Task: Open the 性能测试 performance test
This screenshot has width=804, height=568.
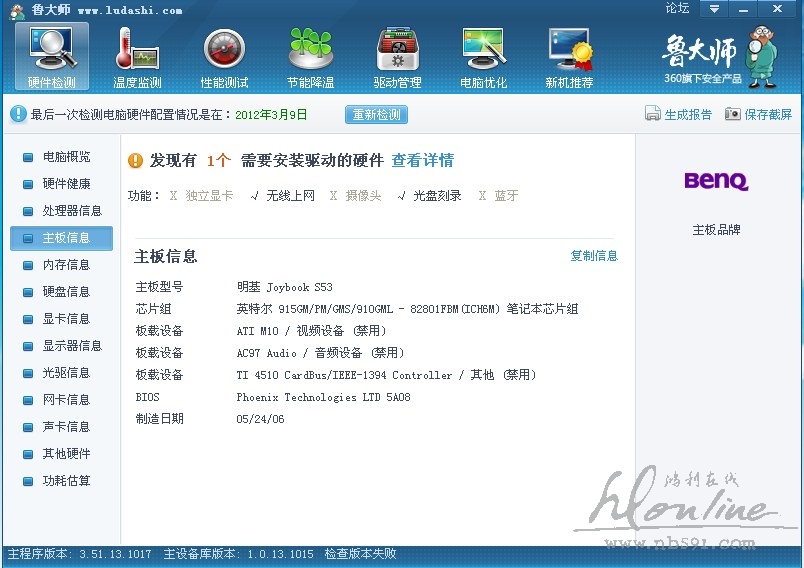Action: (224, 57)
